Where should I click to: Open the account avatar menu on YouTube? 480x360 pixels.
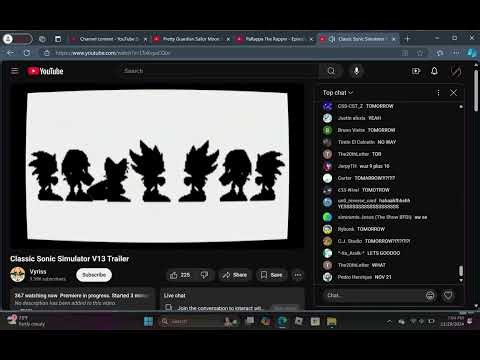click(x=456, y=71)
